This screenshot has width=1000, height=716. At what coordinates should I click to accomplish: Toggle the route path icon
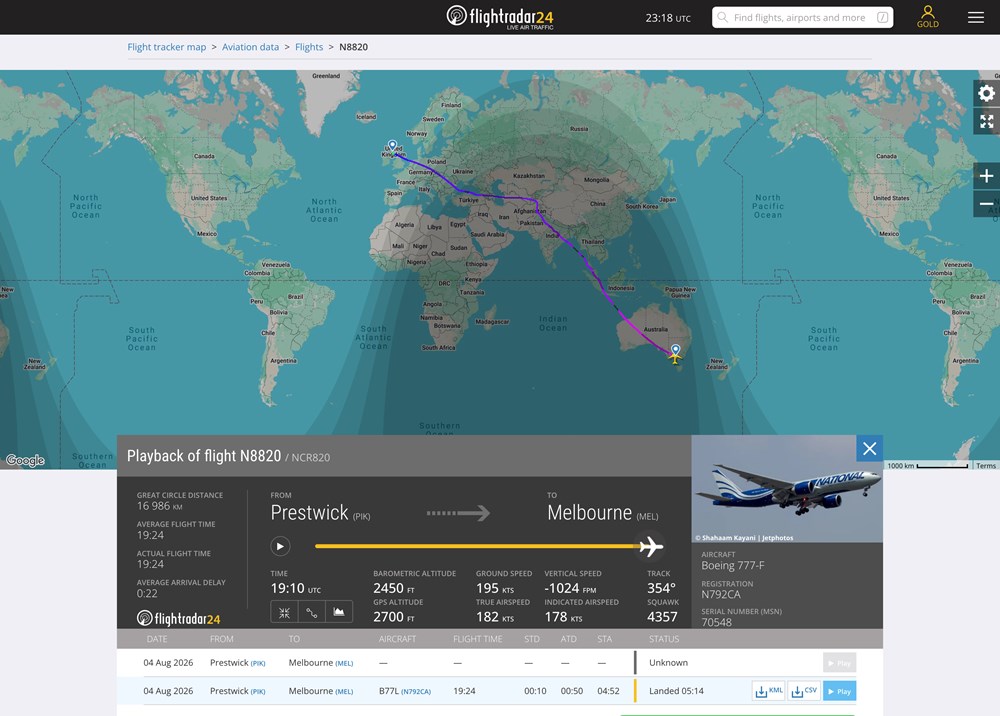[x=311, y=612]
